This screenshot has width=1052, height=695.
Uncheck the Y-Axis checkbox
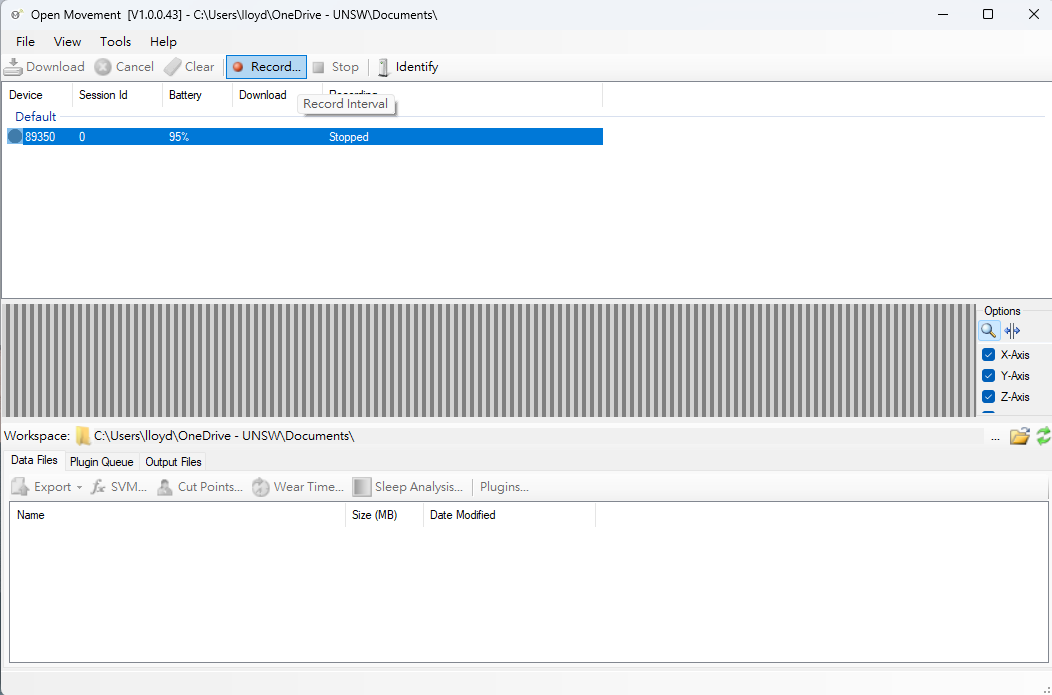click(x=988, y=376)
